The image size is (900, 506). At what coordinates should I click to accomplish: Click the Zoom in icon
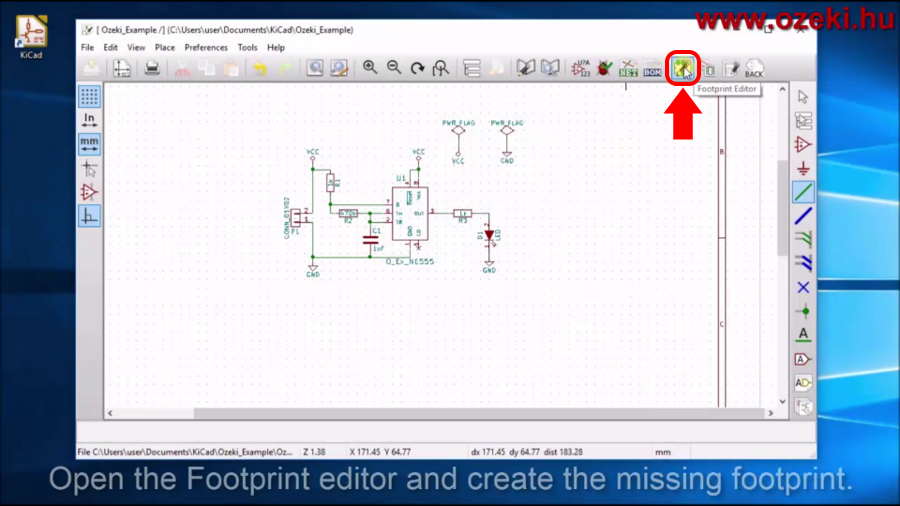click(x=370, y=68)
